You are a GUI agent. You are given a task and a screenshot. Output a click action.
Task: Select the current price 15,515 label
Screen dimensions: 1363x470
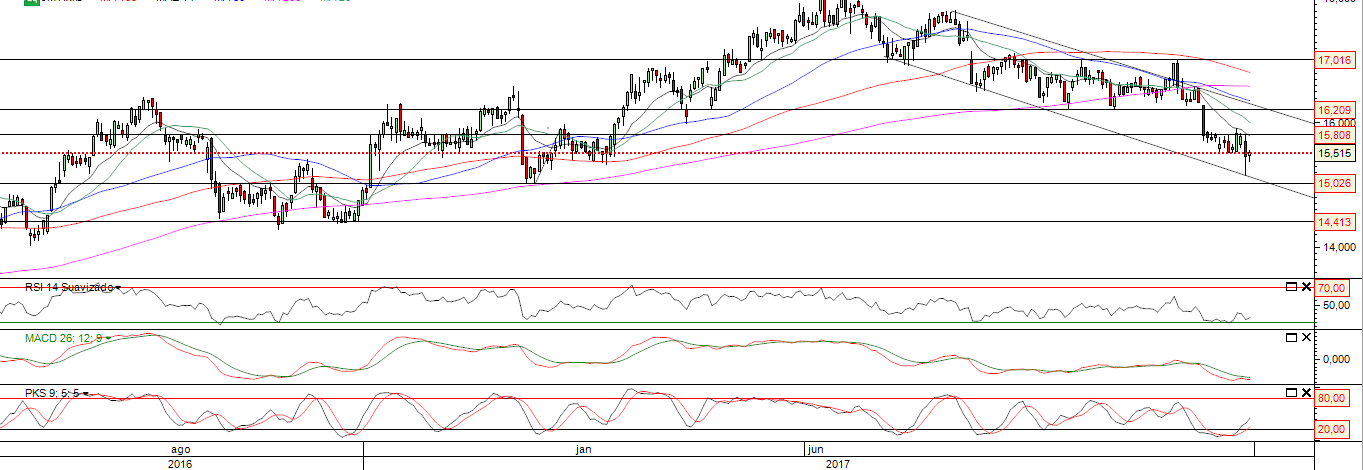(x=1336, y=153)
